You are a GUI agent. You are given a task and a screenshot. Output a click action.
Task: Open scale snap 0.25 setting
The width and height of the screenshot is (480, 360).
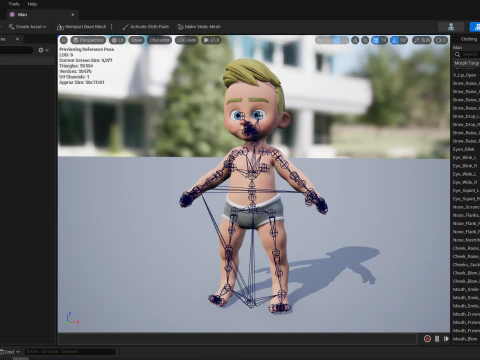click(x=422, y=40)
